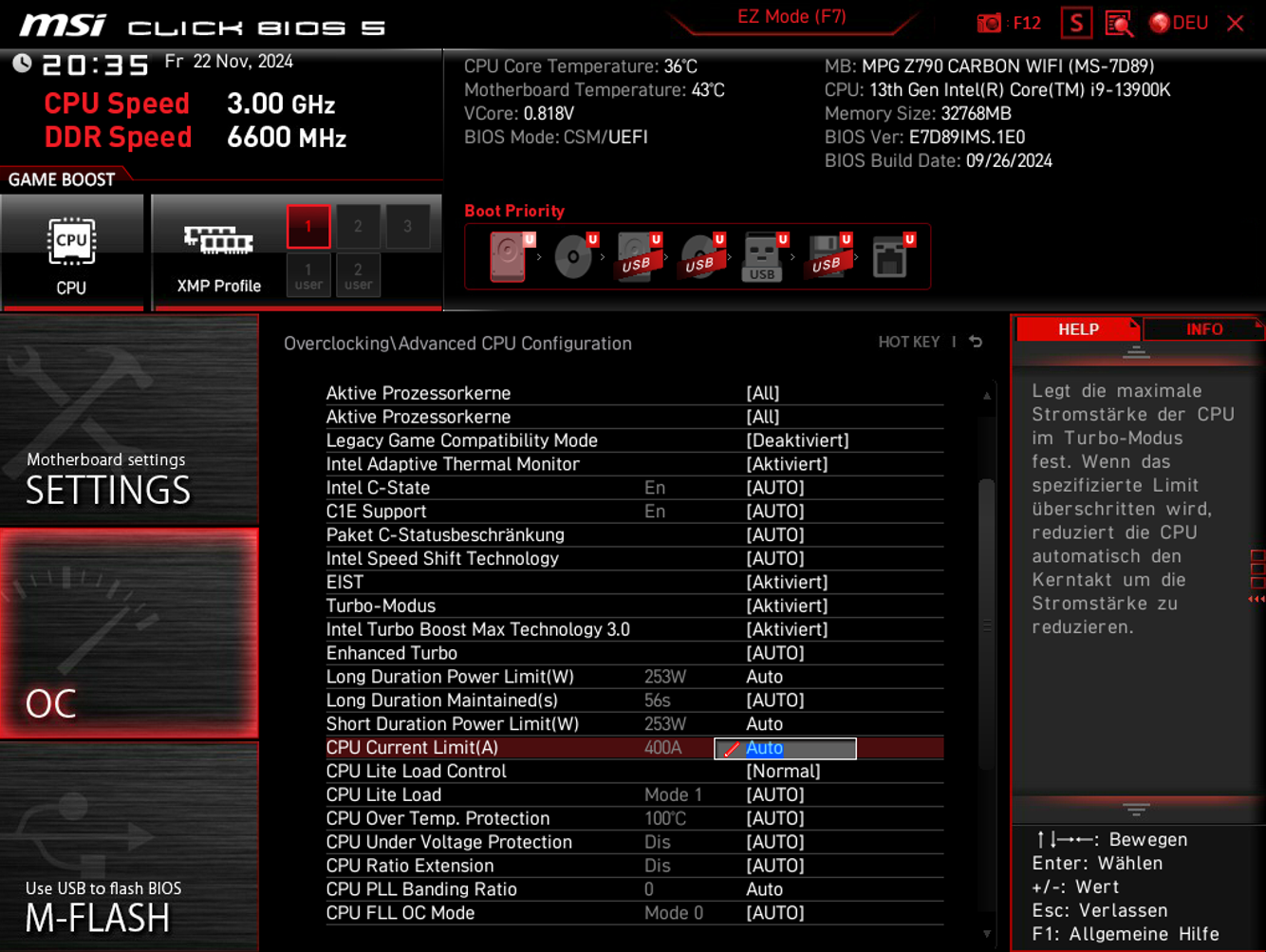Edit CPU PLL Banding Ratio Auto value

[764, 889]
